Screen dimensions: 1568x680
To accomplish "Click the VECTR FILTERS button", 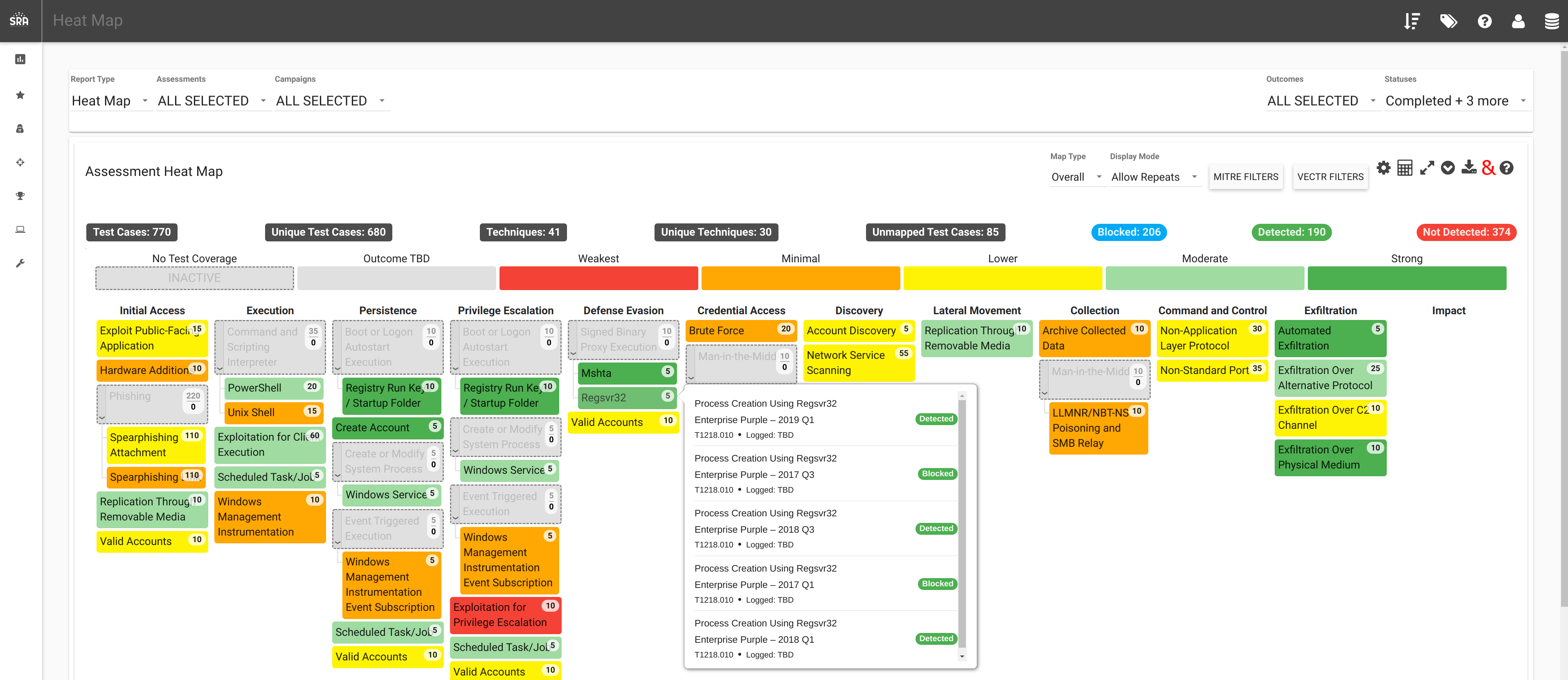I will pos(1330,177).
